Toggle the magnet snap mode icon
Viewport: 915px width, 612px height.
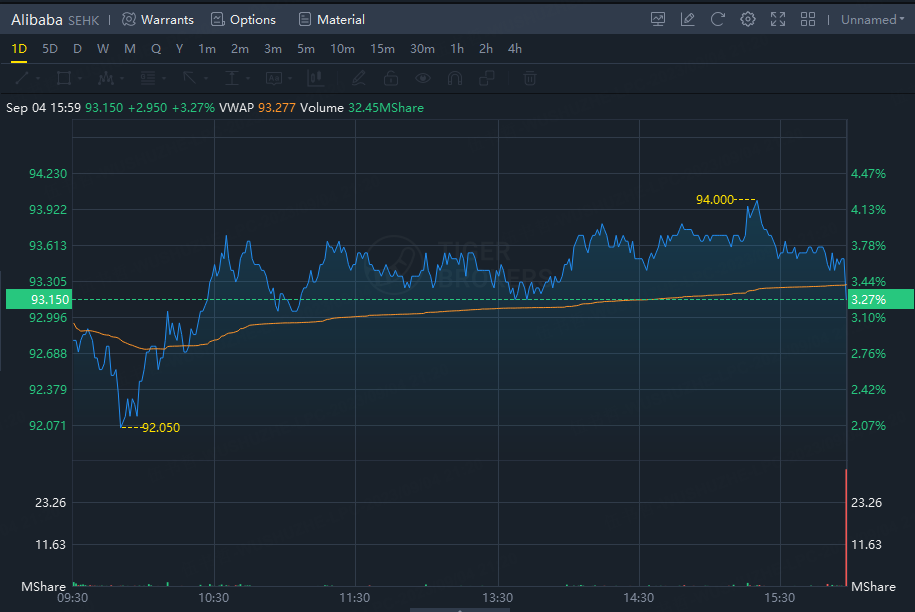point(455,78)
